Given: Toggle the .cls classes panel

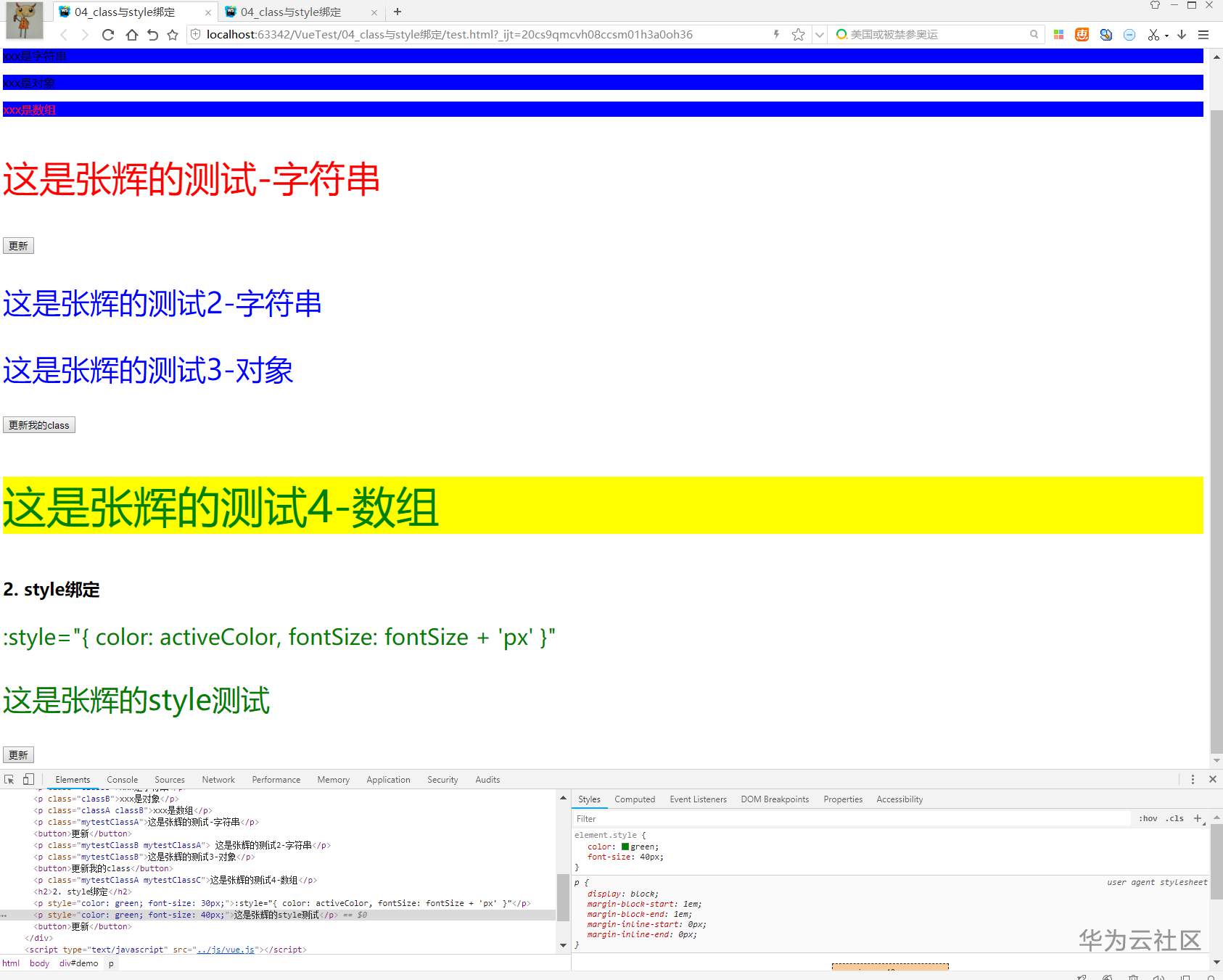Looking at the screenshot, I should point(1175,818).
